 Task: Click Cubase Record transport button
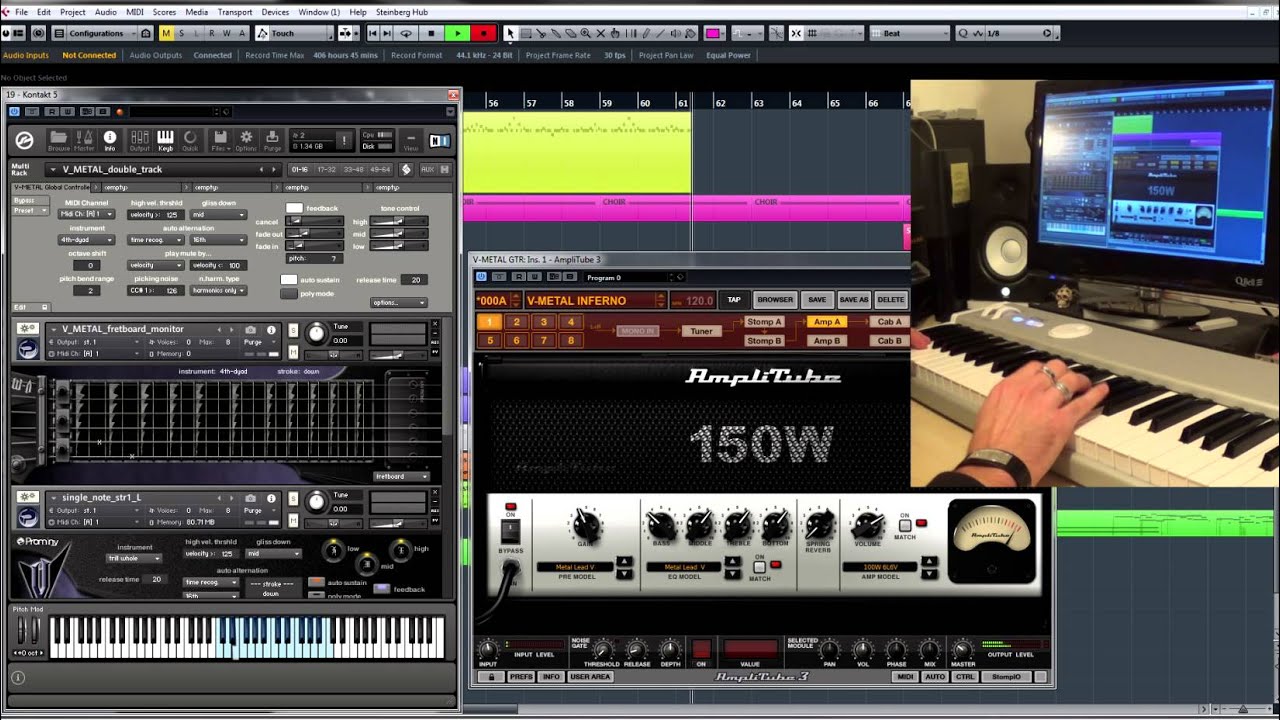point(483,33)
